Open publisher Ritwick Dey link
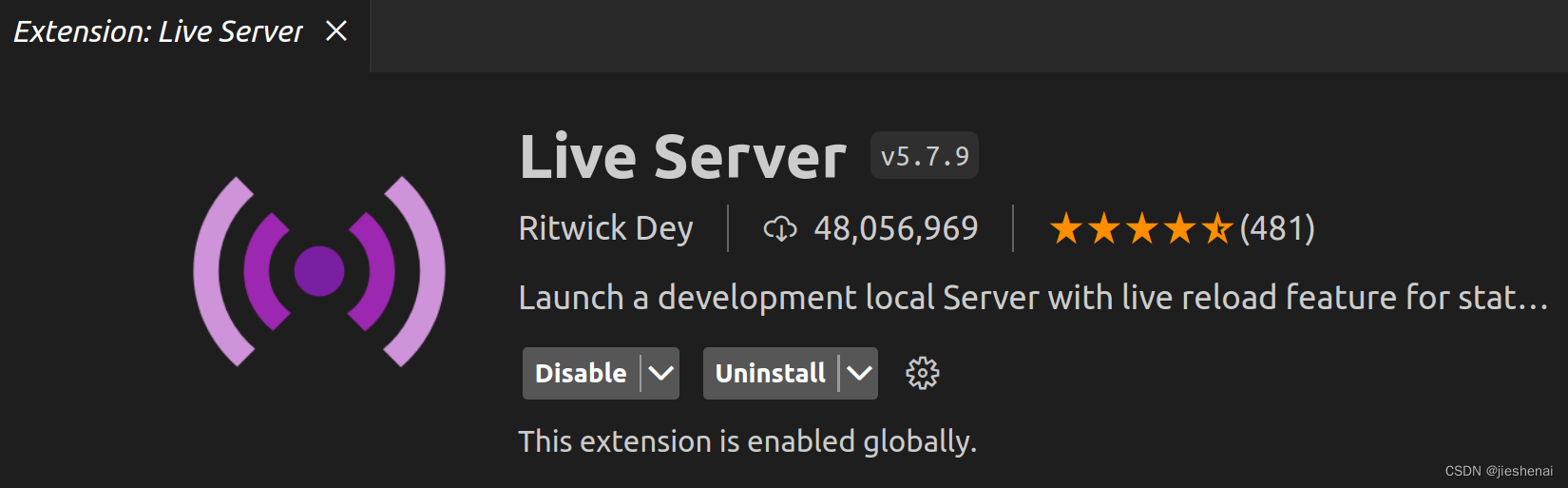Viewport: 1568px width, 488px height. tap(605, 228)
